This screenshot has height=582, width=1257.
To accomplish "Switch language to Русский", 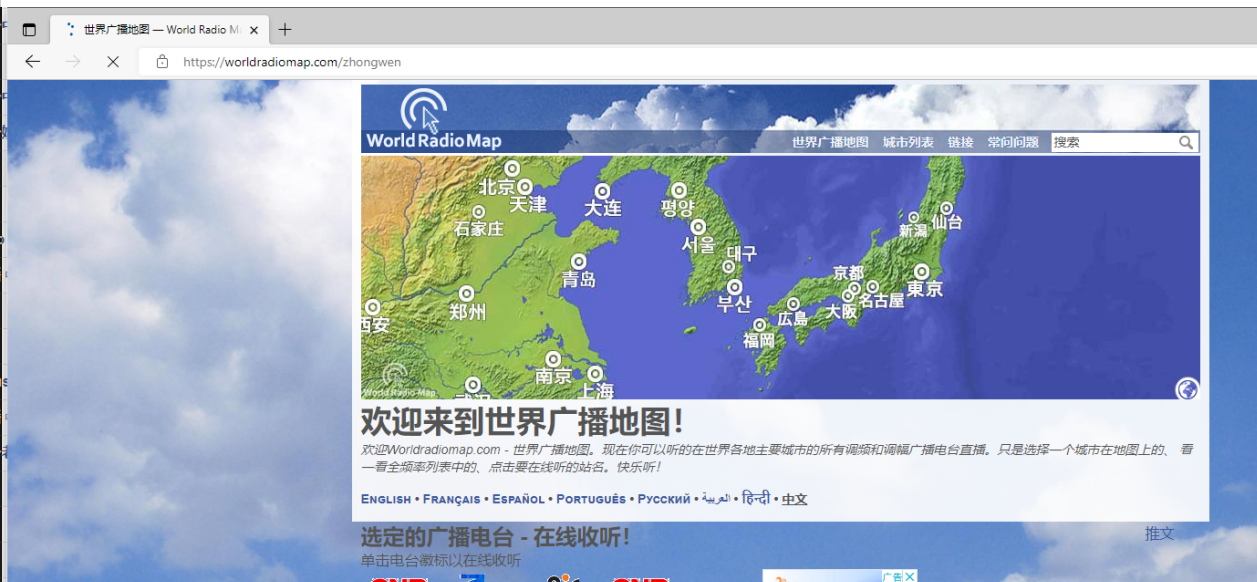I will click(664, 499).
